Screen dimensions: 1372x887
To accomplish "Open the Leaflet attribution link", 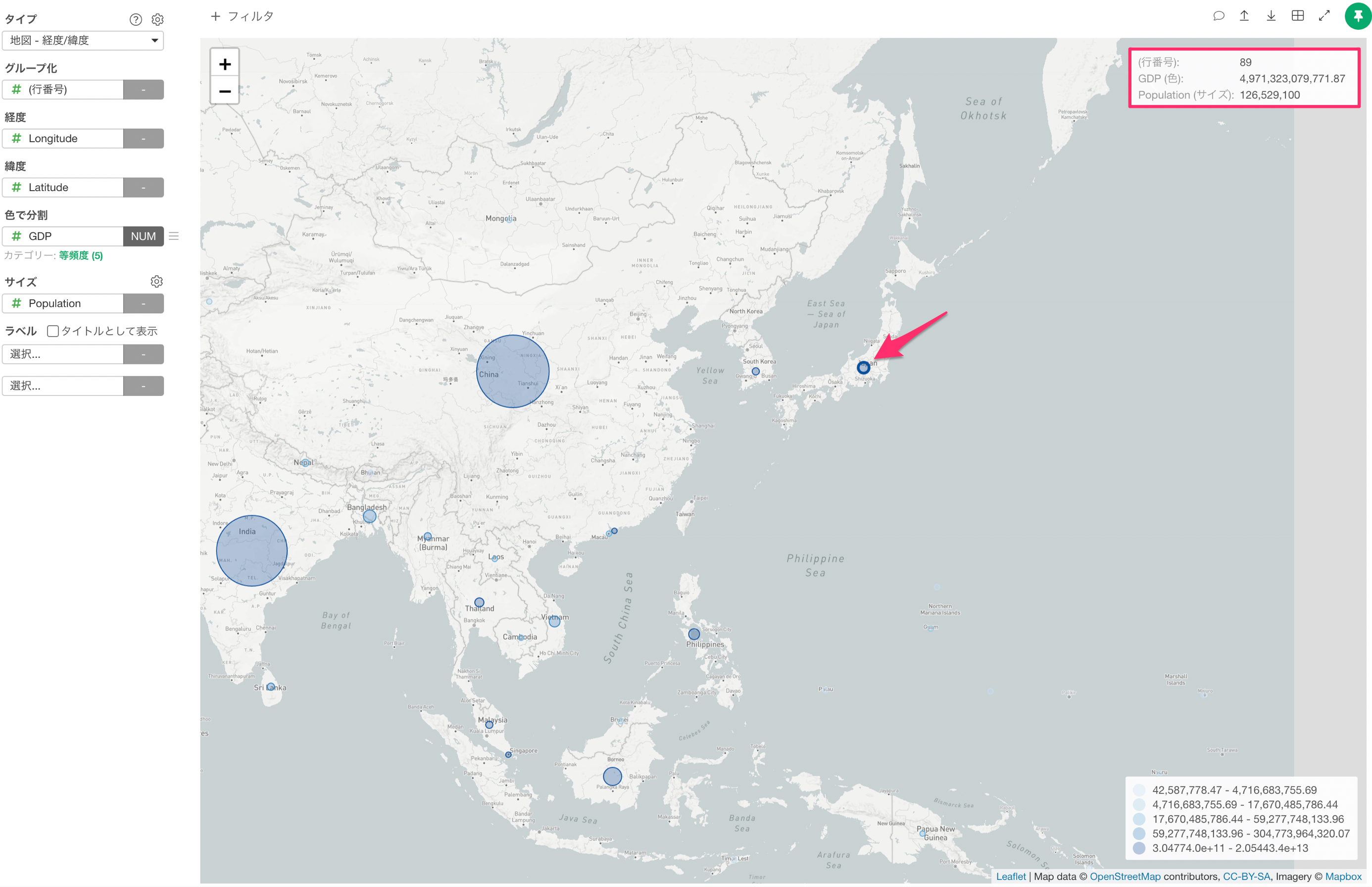I will (1011, 876).
